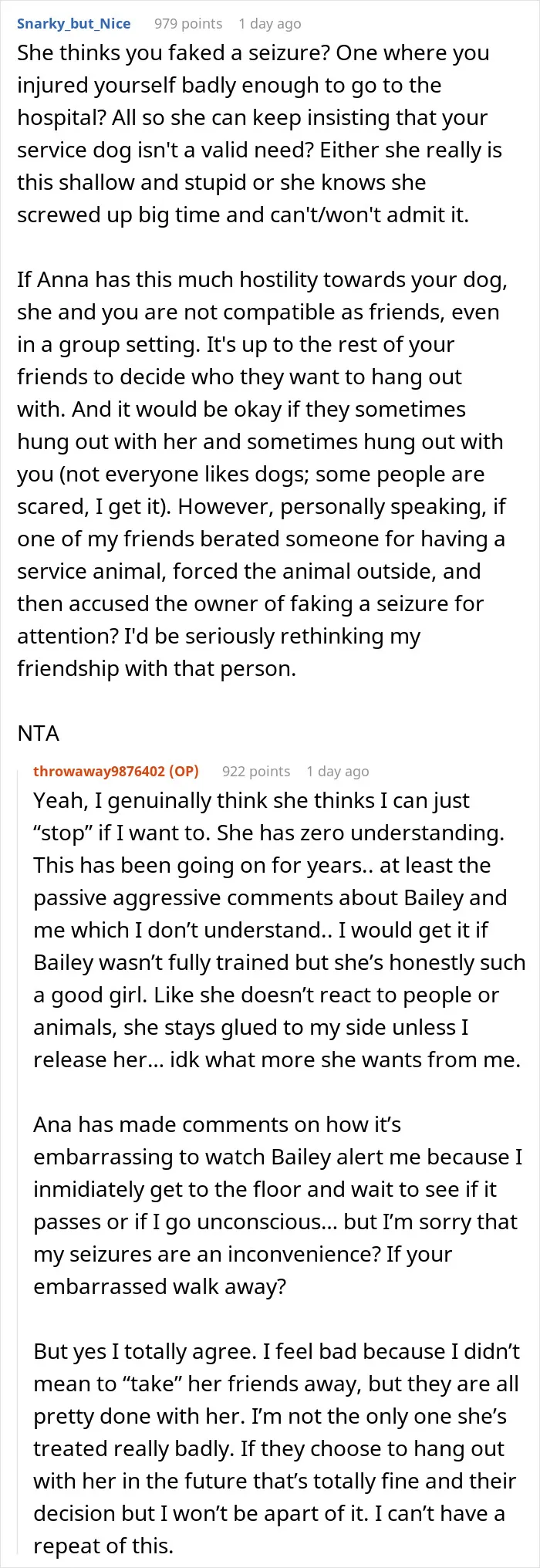Select the (OP) tag after throwaway9876402

point(184,771)
